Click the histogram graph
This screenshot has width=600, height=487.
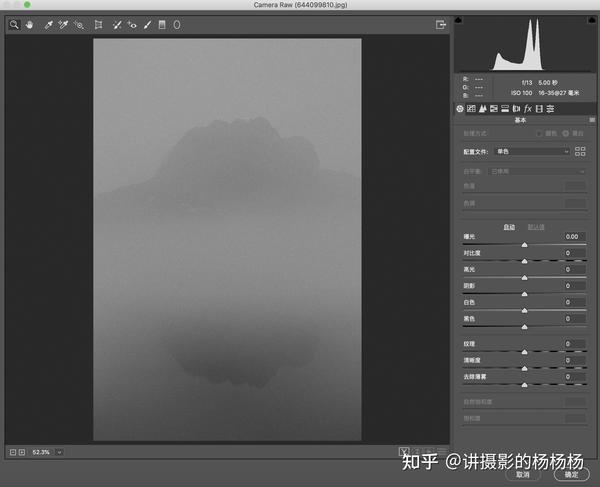pyautogui.click(x=525, y=44)
